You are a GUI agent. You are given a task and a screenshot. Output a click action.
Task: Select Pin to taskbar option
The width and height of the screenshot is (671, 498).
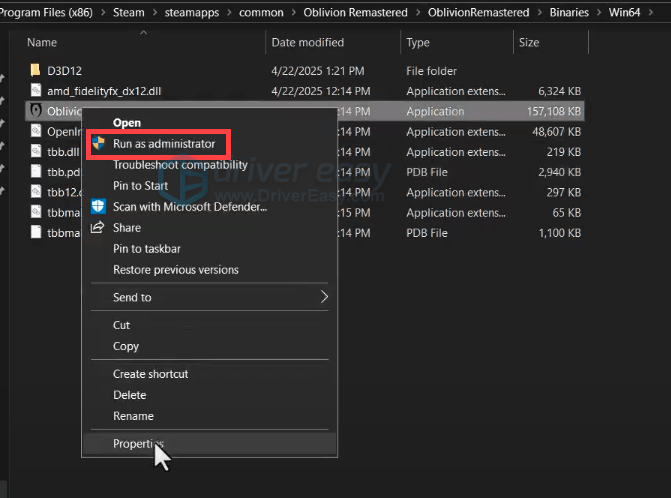coord(146,249)
